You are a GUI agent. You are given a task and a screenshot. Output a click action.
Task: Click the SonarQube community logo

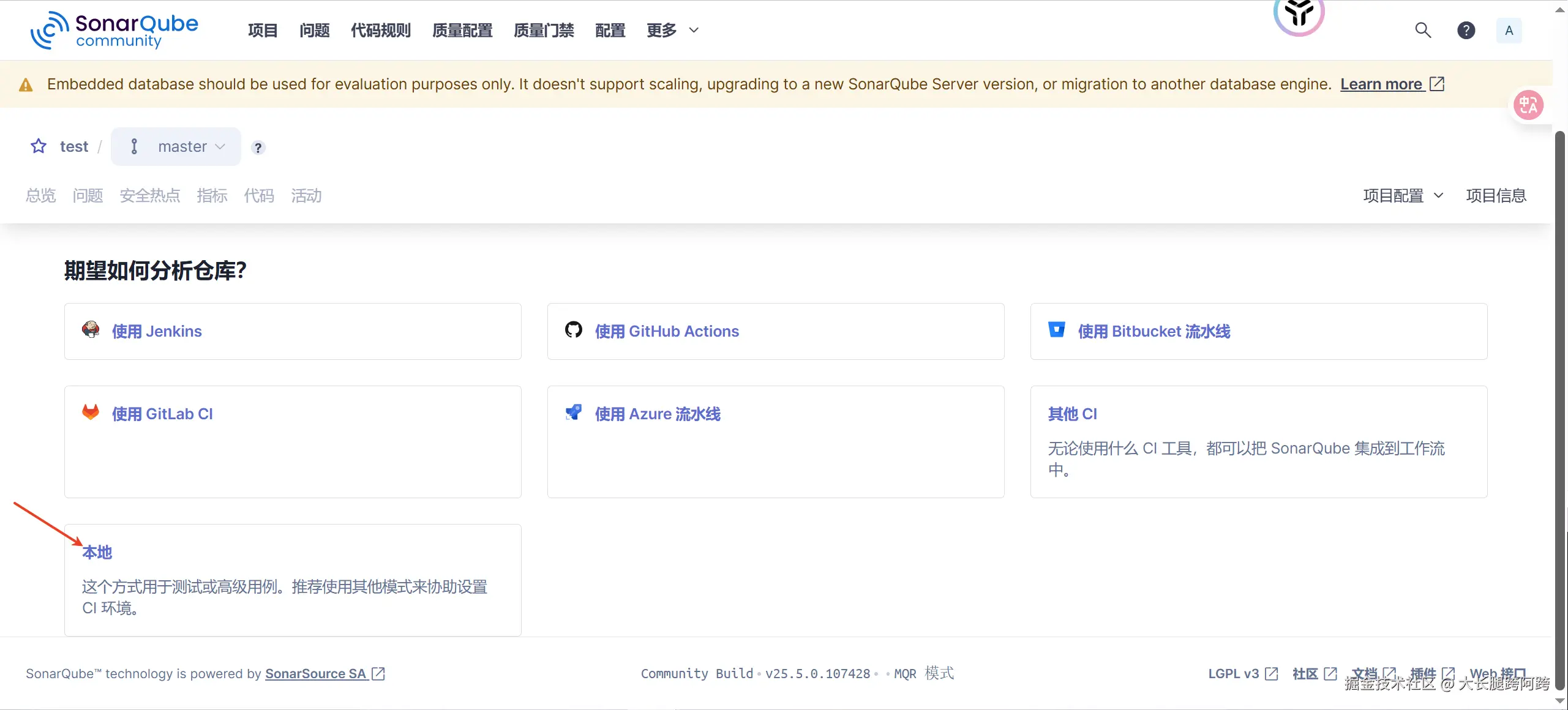114,30
